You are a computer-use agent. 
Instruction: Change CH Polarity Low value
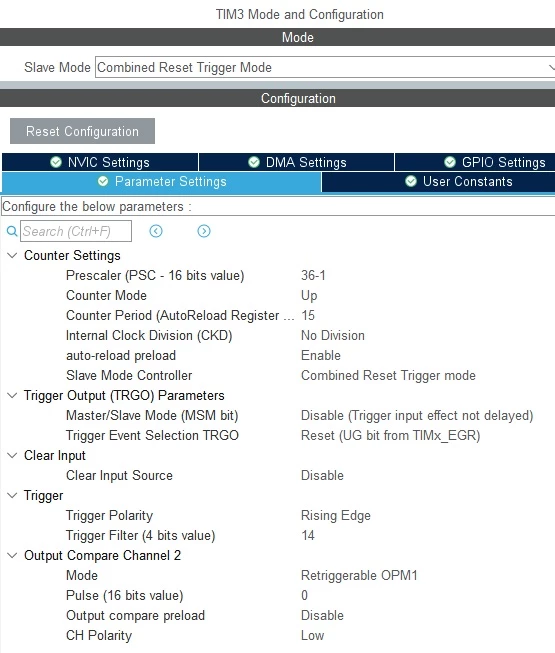click(x=312, y=635)
